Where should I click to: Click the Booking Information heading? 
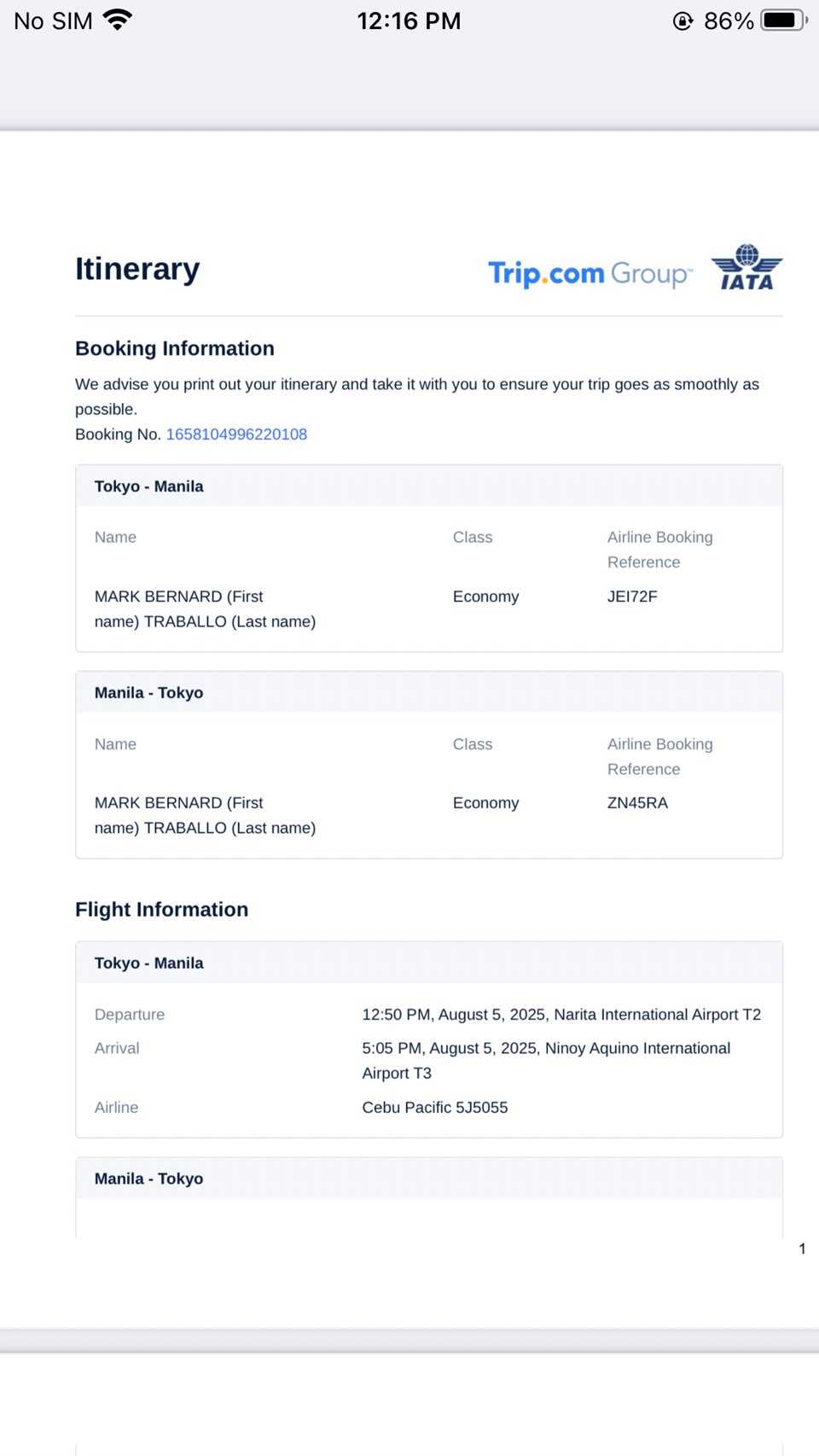tap(175, 348)
